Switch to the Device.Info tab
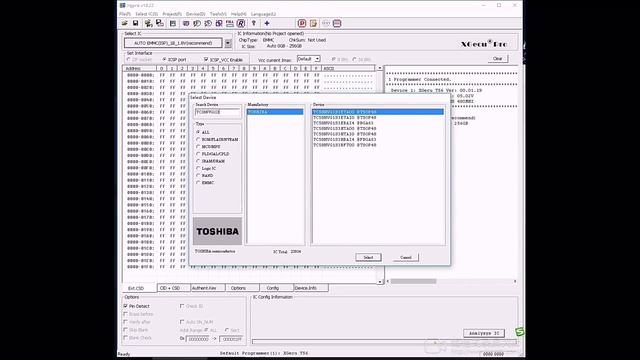 tap(311, 288)
